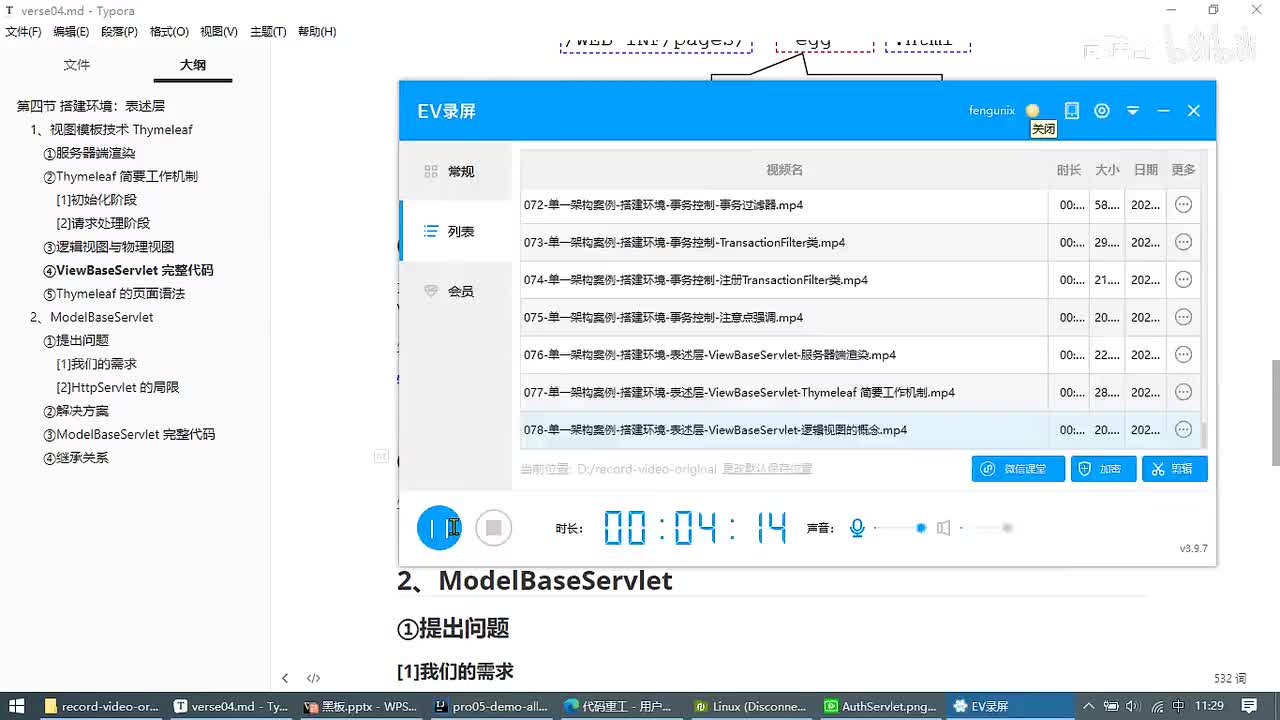1280x720 pixels.
Task: Go to outline item ①服务器端渲染
Action: [x=89, y=153]
